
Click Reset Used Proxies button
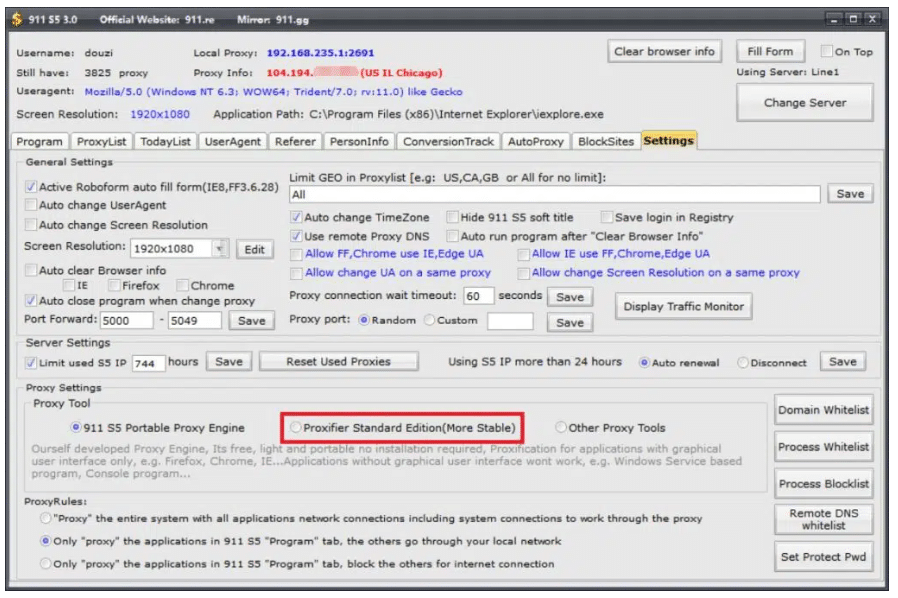click(x=338, y=362)
